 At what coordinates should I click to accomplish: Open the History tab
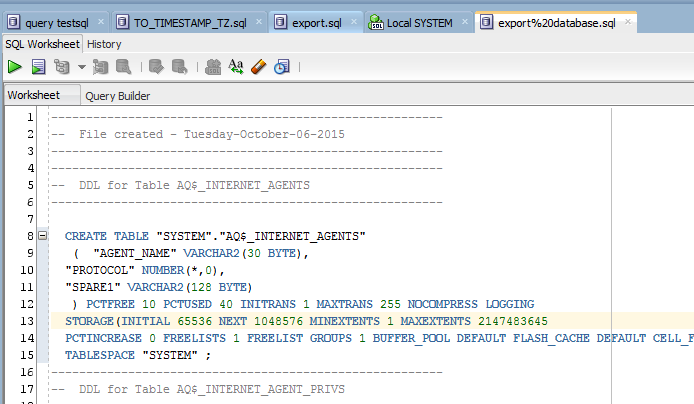104,43
